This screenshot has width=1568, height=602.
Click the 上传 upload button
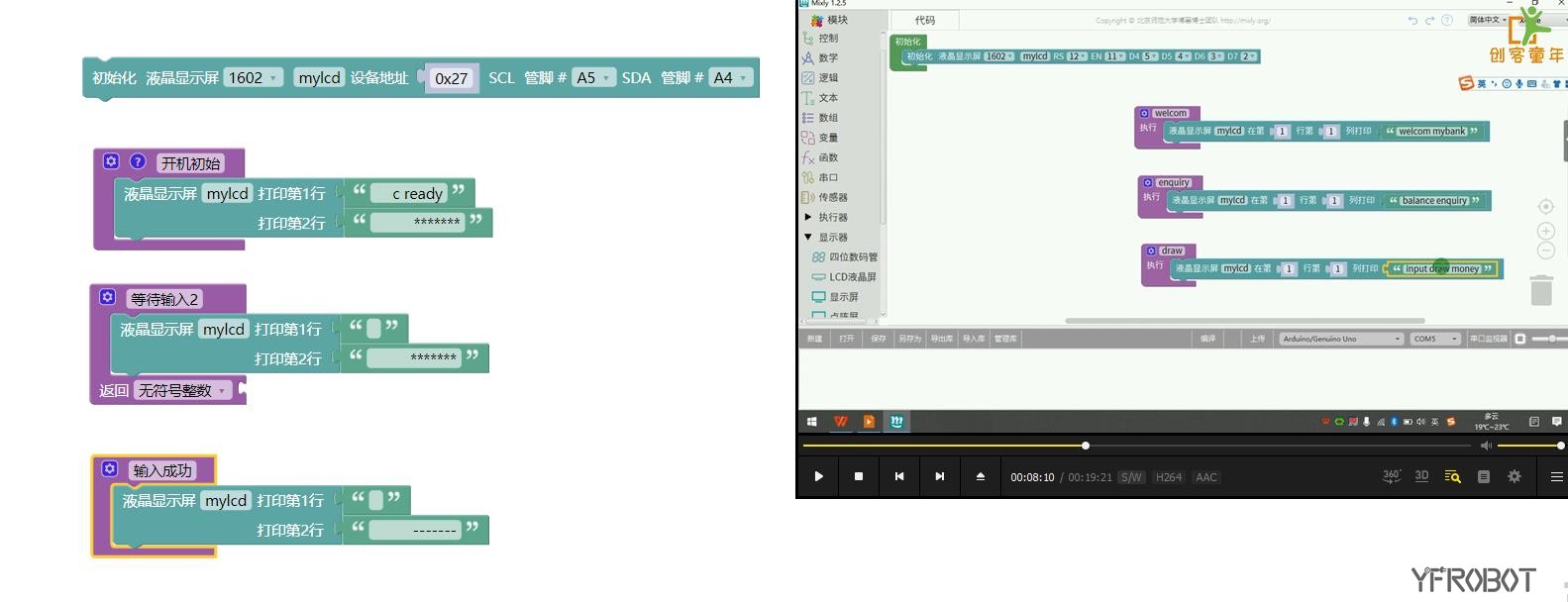(x=1256, y=339)
